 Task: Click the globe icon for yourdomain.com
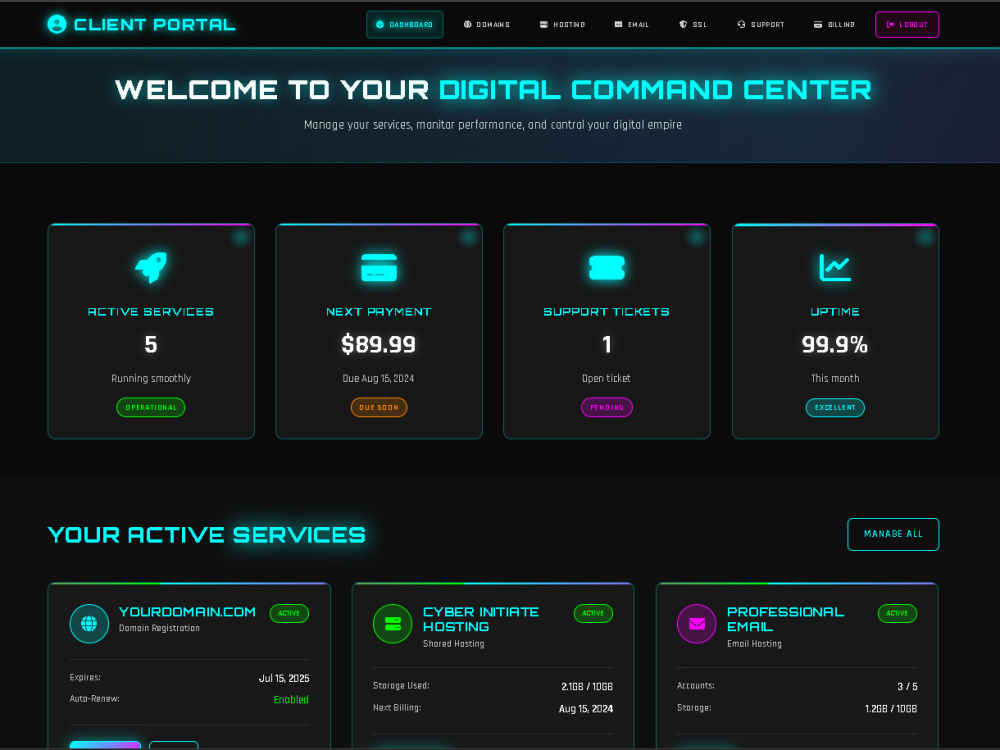point(89,623)
